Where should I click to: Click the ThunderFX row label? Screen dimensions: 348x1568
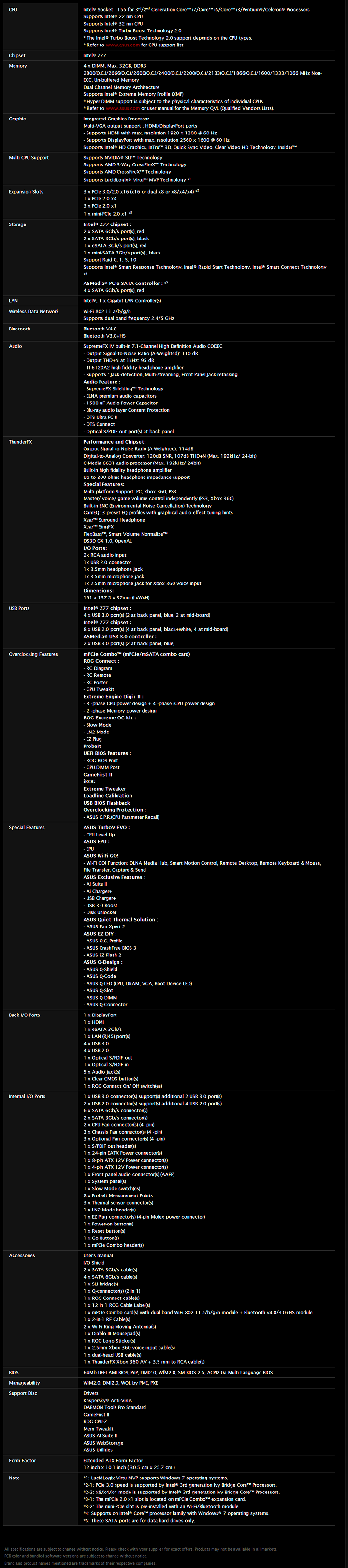tap(20, 442)
